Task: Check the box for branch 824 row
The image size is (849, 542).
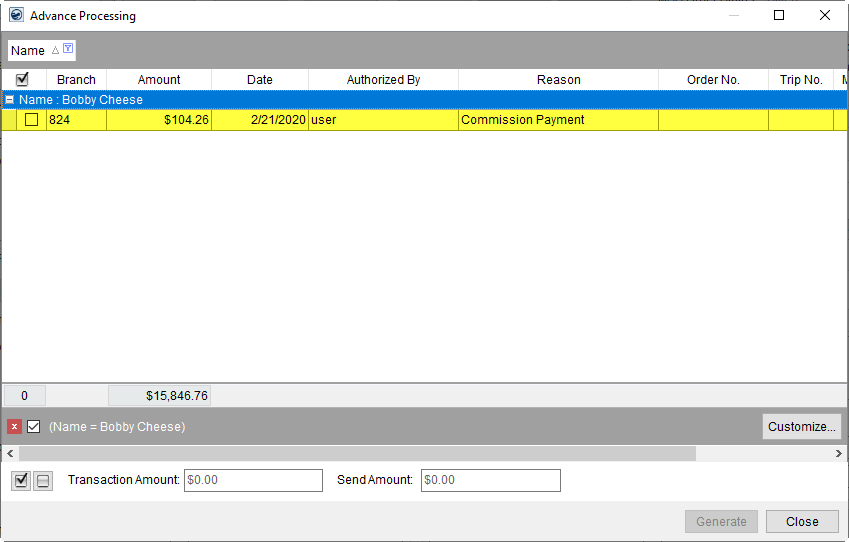Action: [x=32, y=120]
